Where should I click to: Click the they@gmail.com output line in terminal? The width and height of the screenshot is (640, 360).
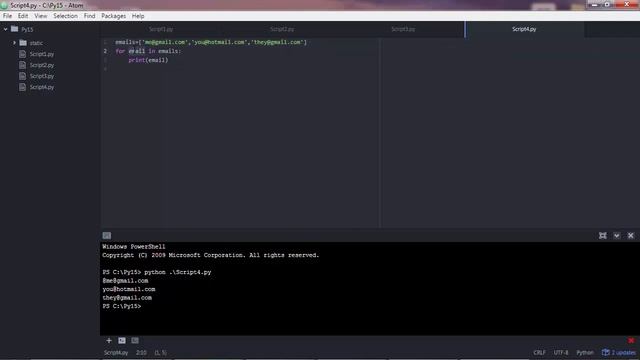127,298
